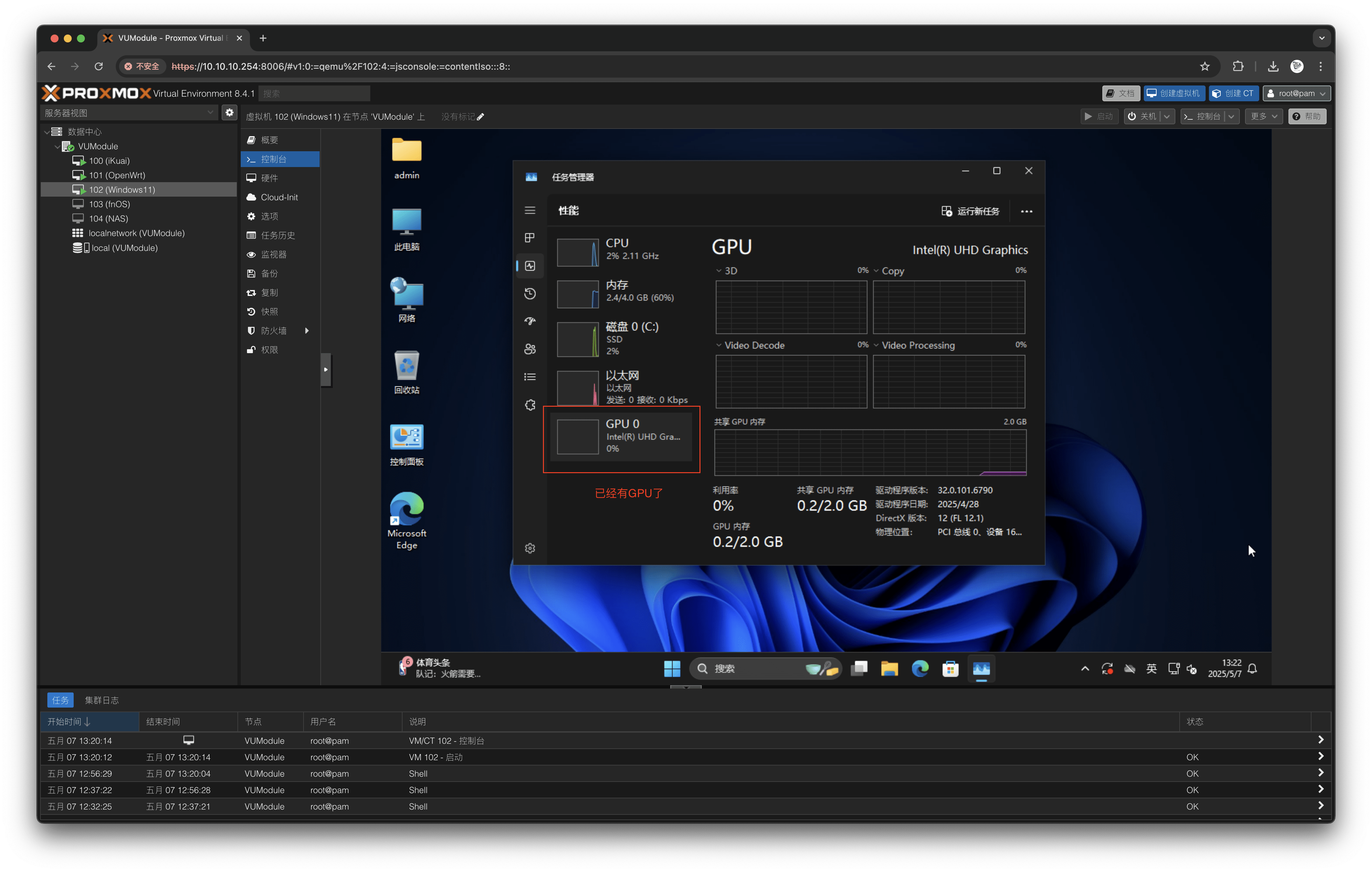Switch to the 集群日志 tab
The height and width of the screenshot is (872, 1372).
pyautogui.click(x=101, y=700)
